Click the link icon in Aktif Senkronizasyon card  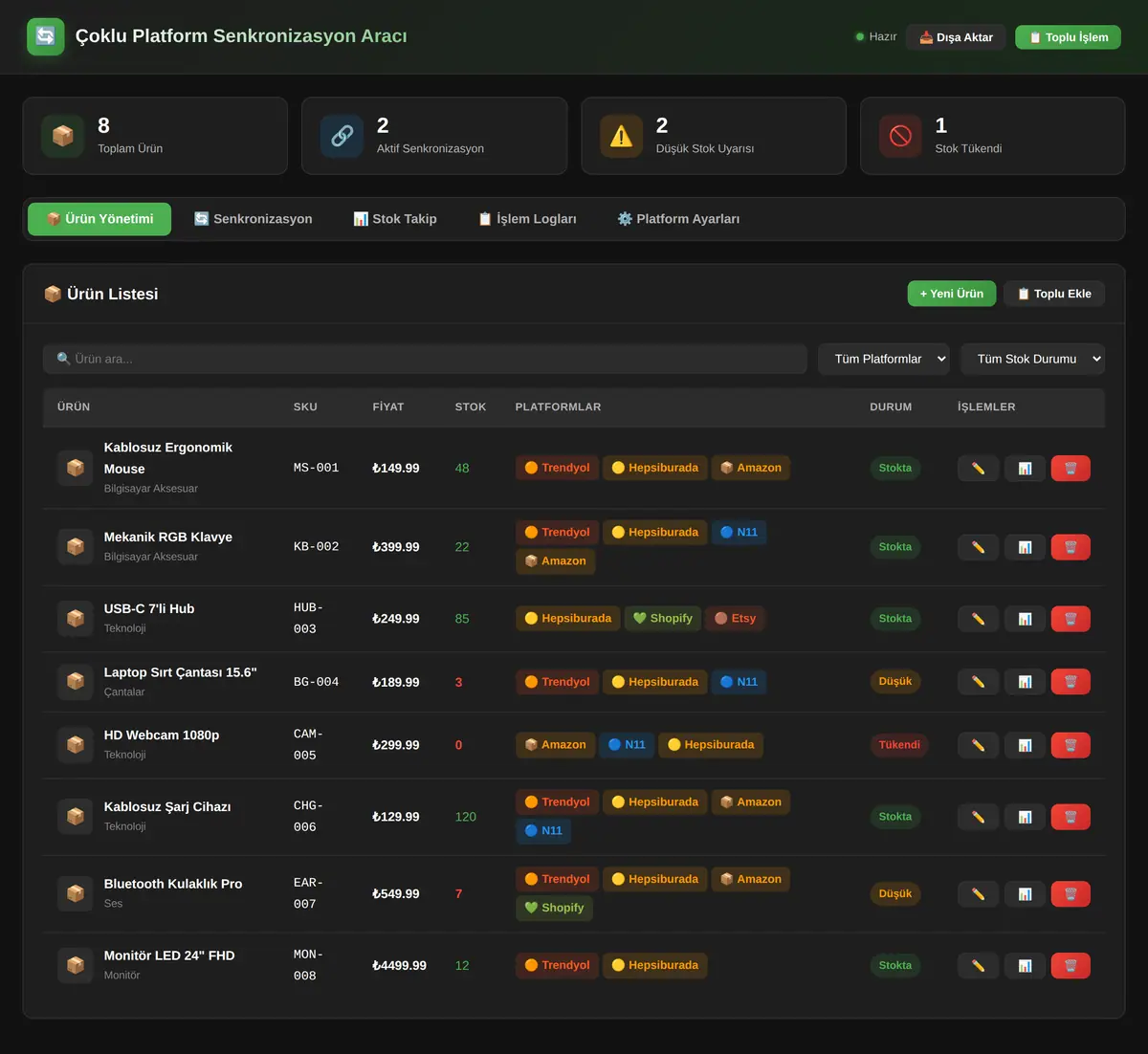click(x=342, y=136)
